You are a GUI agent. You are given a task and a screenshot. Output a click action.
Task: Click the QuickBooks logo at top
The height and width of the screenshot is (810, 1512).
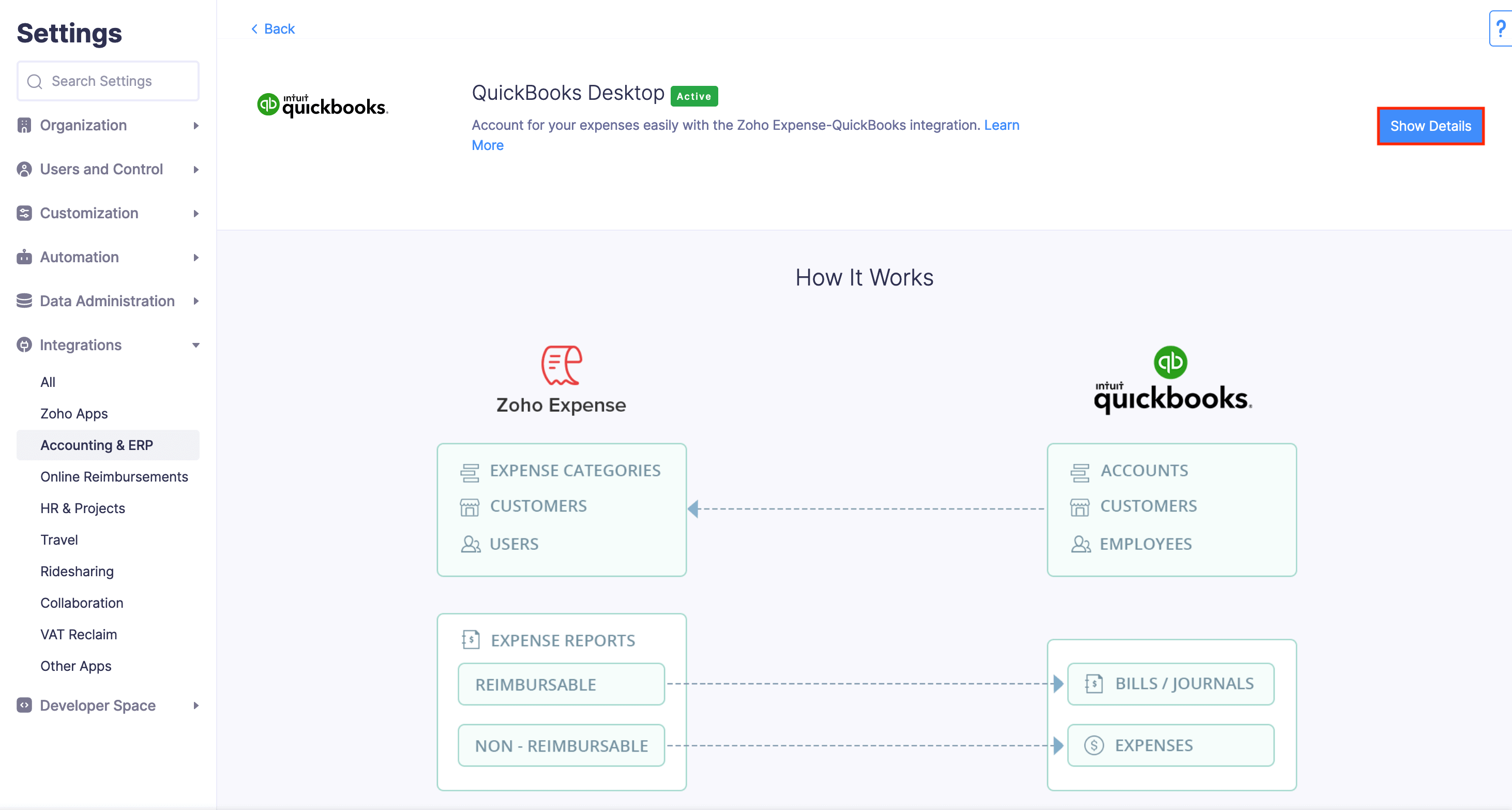click(322, 106)
